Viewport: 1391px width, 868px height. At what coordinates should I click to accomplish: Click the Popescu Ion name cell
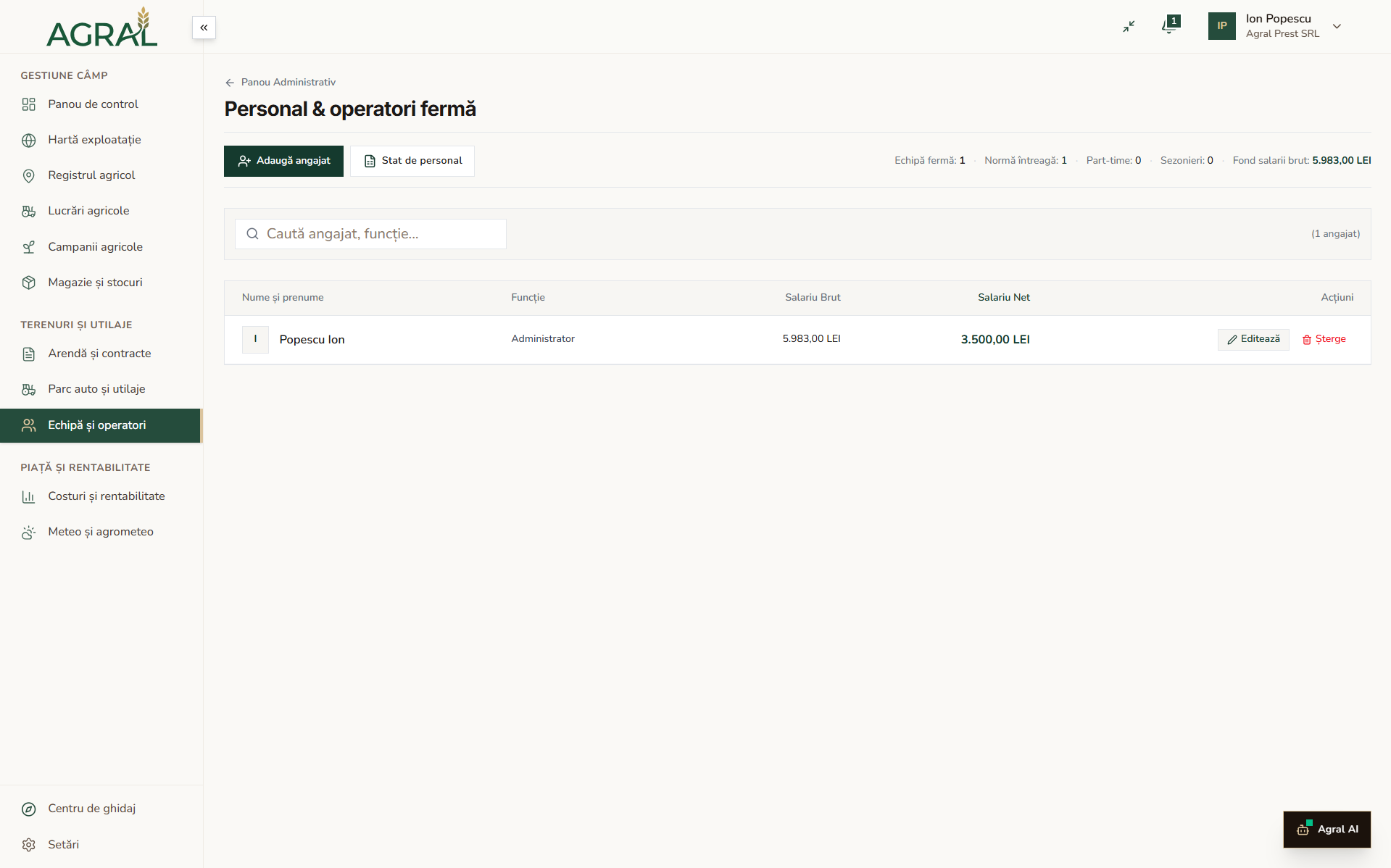(312, 340)
